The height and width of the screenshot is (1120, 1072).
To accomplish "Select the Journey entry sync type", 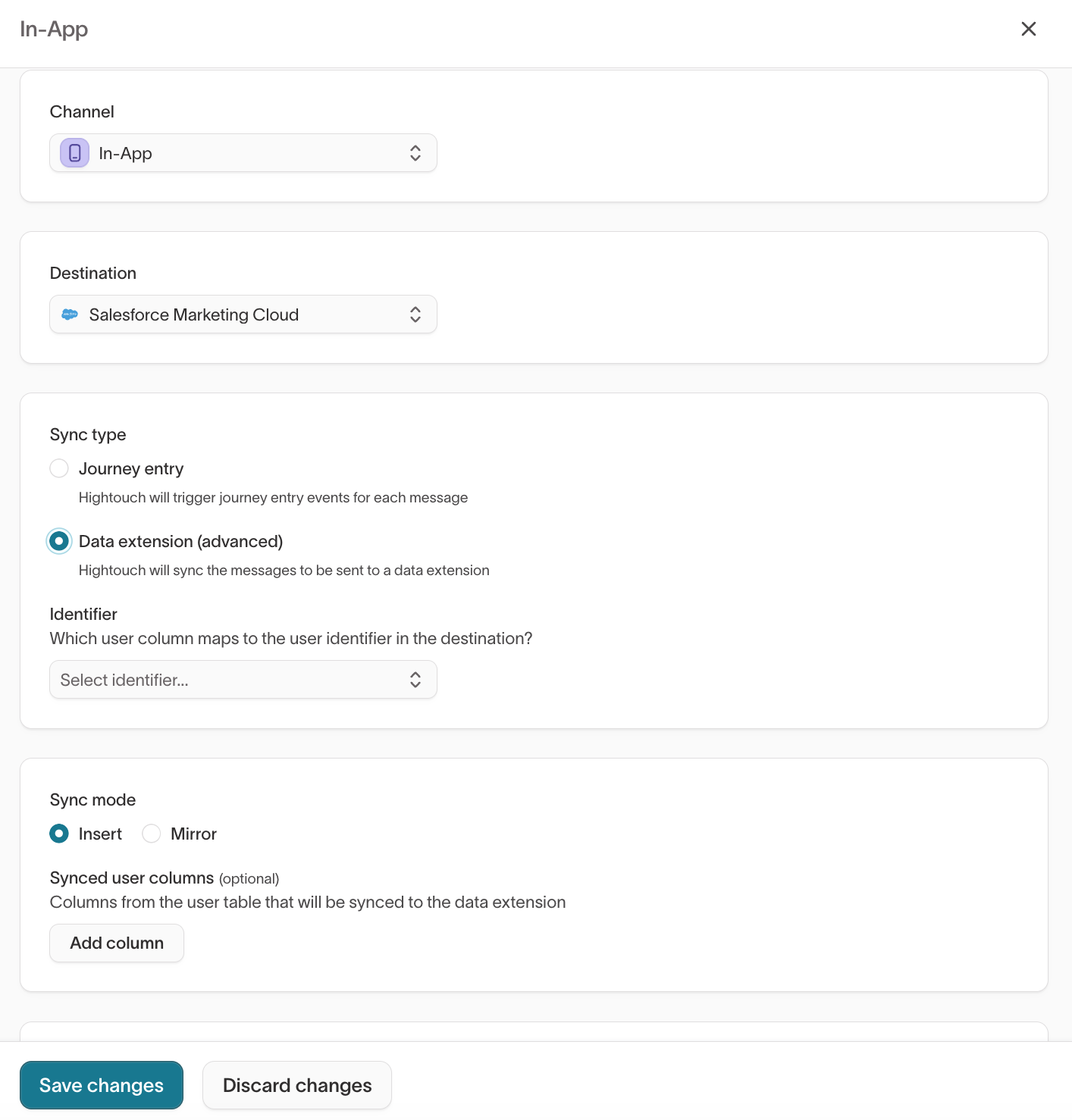I will coord(59,468).
